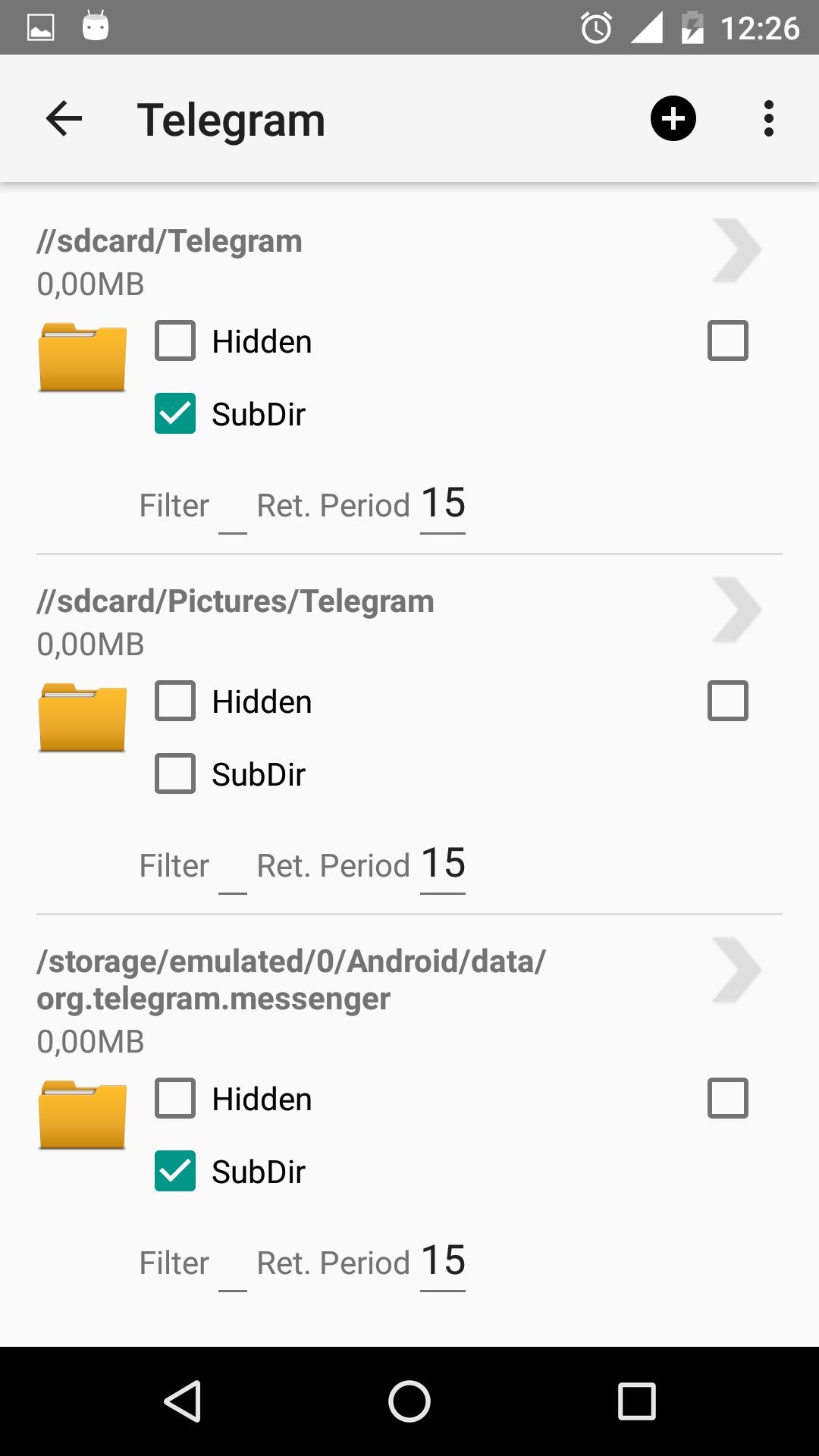The image size is (819, 1456).
Task: Expand the //sdcard/Telegram entry chevron
Action: pos(736,250)
